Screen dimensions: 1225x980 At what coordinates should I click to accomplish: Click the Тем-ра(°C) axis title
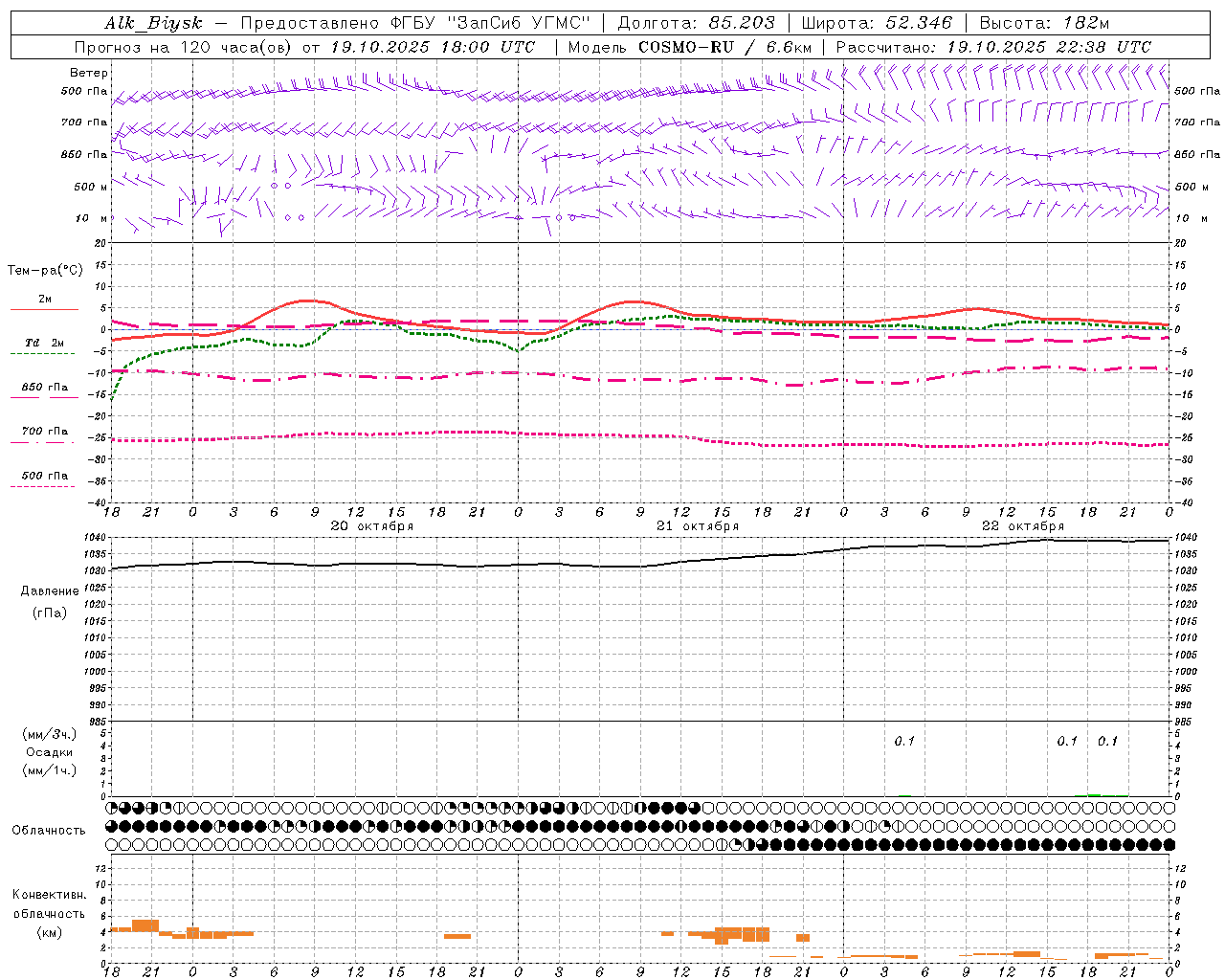coord(45,271)
